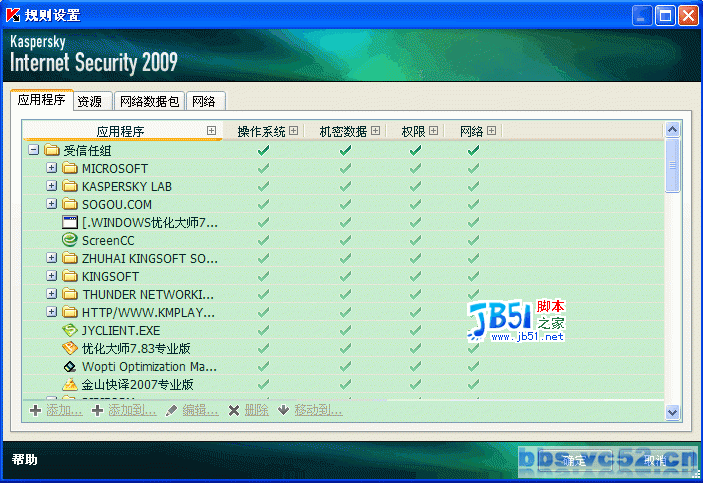Image resolution: width=703 pixels, height=483 pixels.
Task: Toggle 操作系统 checkmark for Wopti Optimization
Action: pos(264,366)
